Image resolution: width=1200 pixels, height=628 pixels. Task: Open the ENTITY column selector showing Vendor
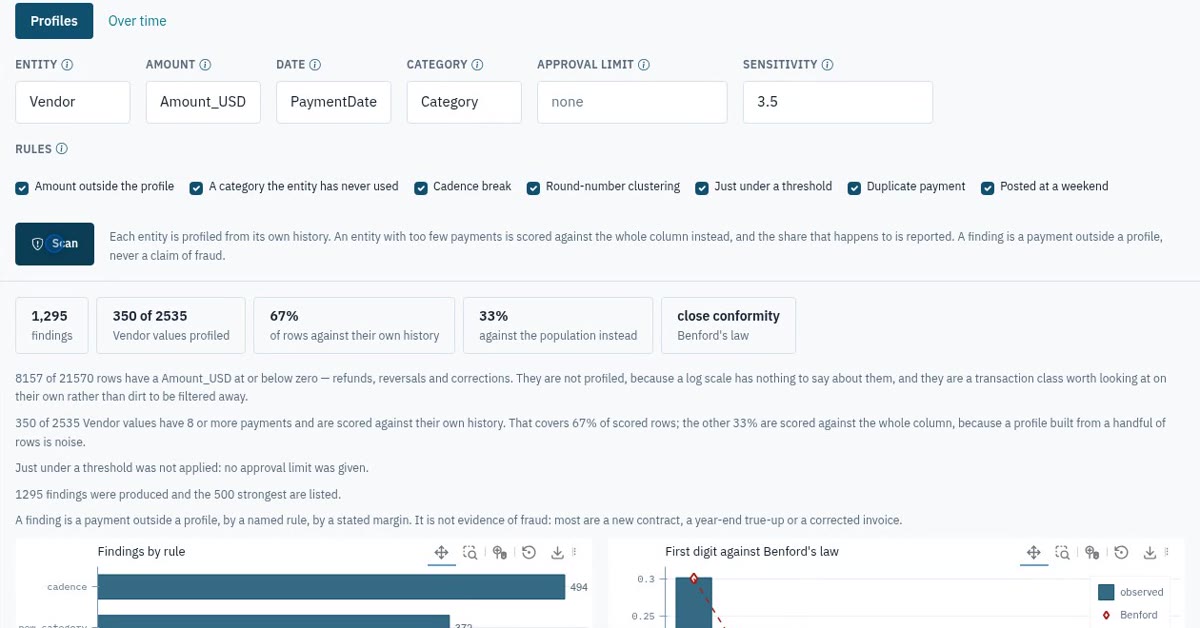[73, 102]
